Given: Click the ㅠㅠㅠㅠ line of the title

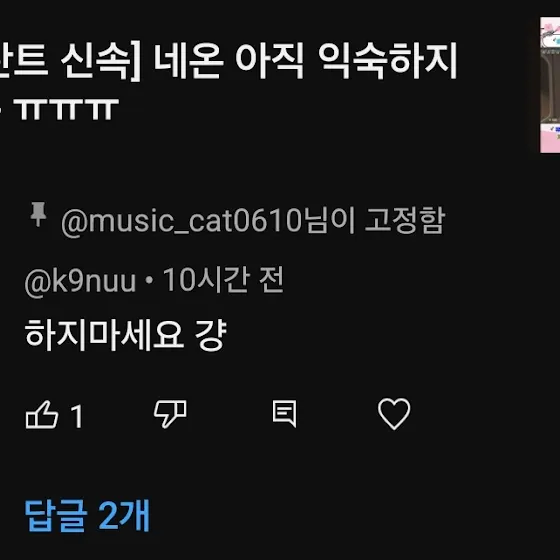Looking at the screenshot, I should (66, 109).
